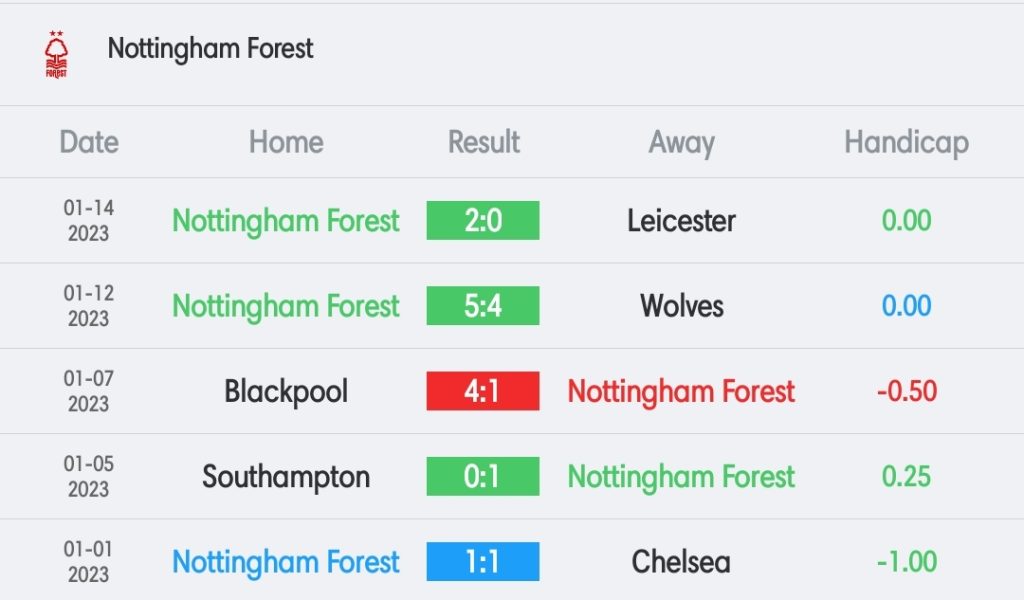Click the Wolves away team name
The height and width of the screenshot is (600, 1024).
point(681,306)
